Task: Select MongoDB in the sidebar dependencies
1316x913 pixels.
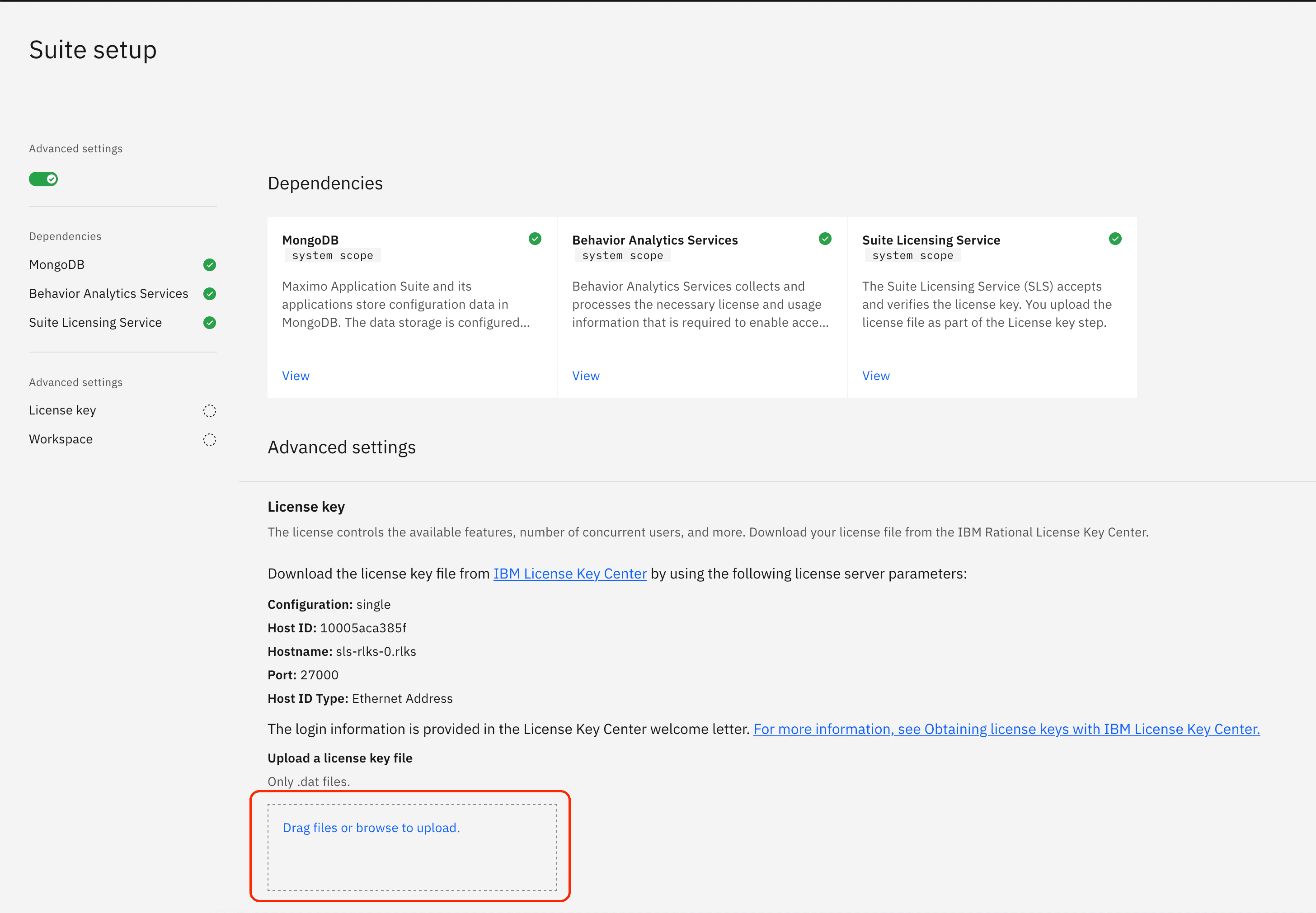Action: (x=56, y=265)
